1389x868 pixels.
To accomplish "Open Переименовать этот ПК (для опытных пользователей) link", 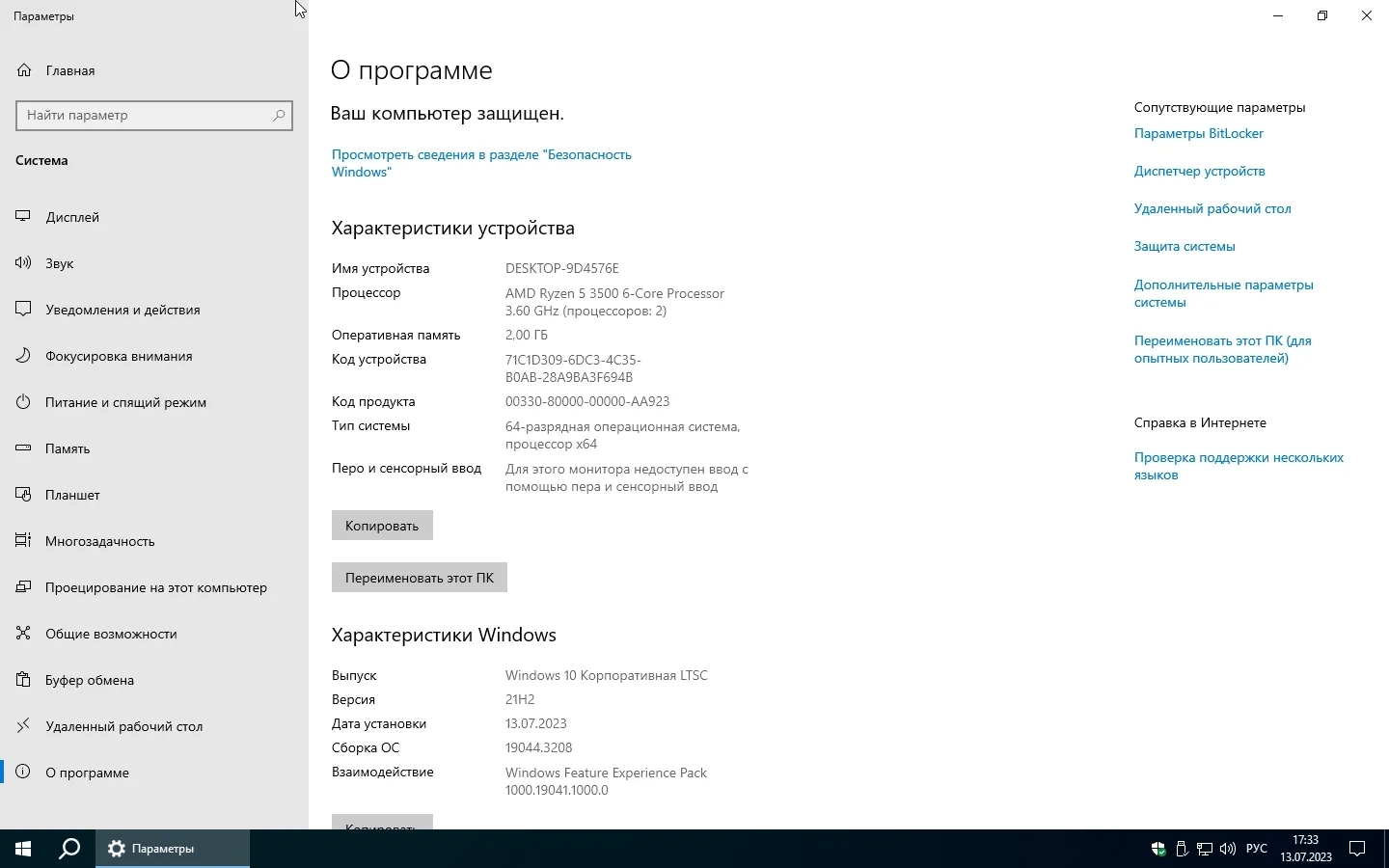I will (1223, 349).
